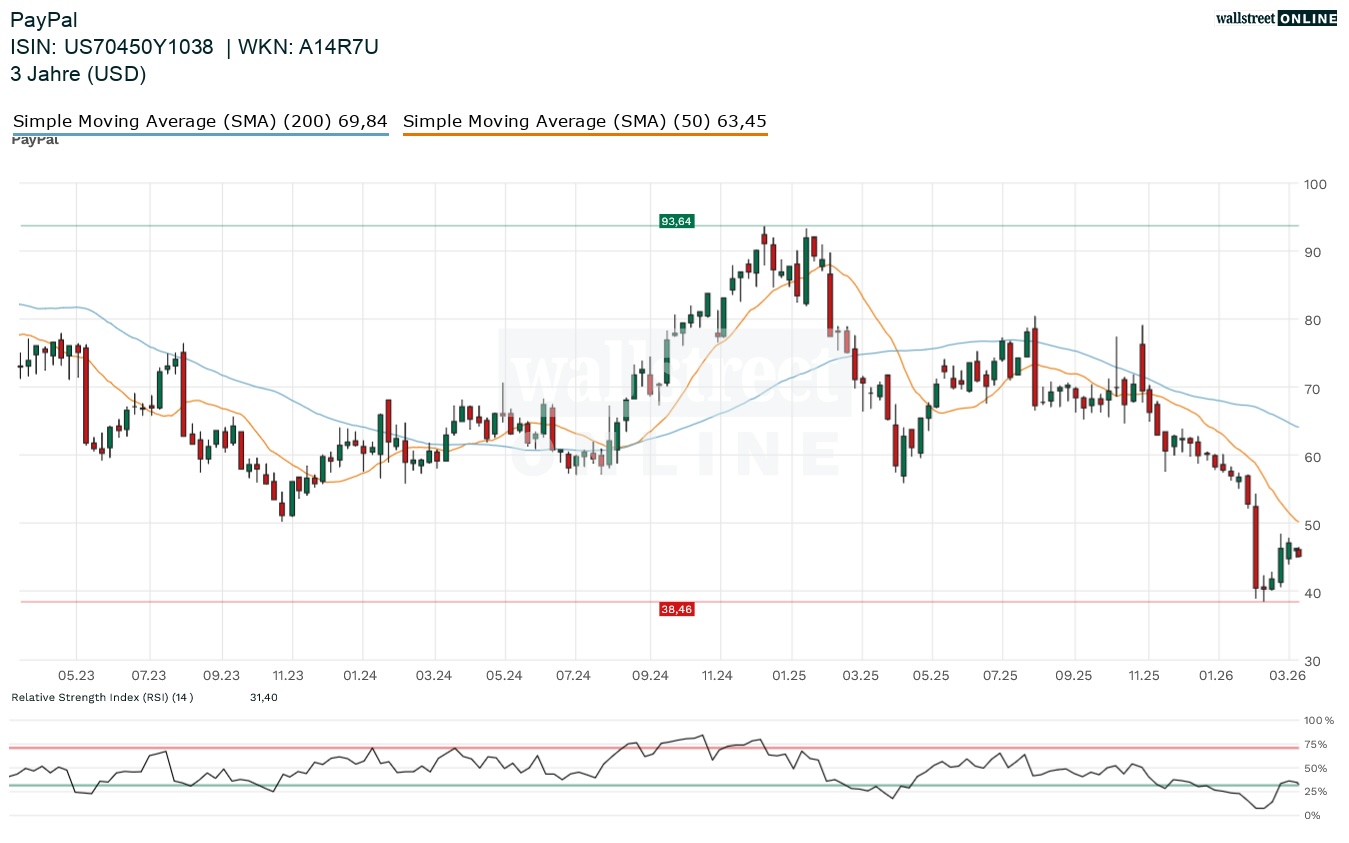Click the 01.25 date label on x-axis

click(789, 676)
